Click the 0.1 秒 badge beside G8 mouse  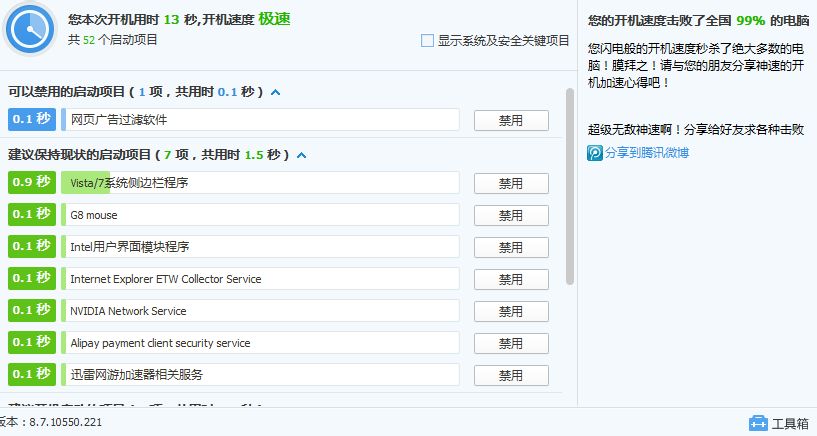coord(32,215)
